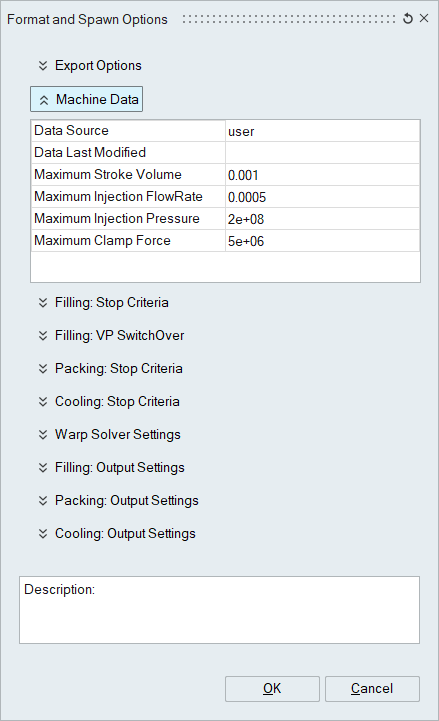Expand Cooling: Stop Criteria section
The height and width of the screenshot is (721, 439).
tap(109, 402)
